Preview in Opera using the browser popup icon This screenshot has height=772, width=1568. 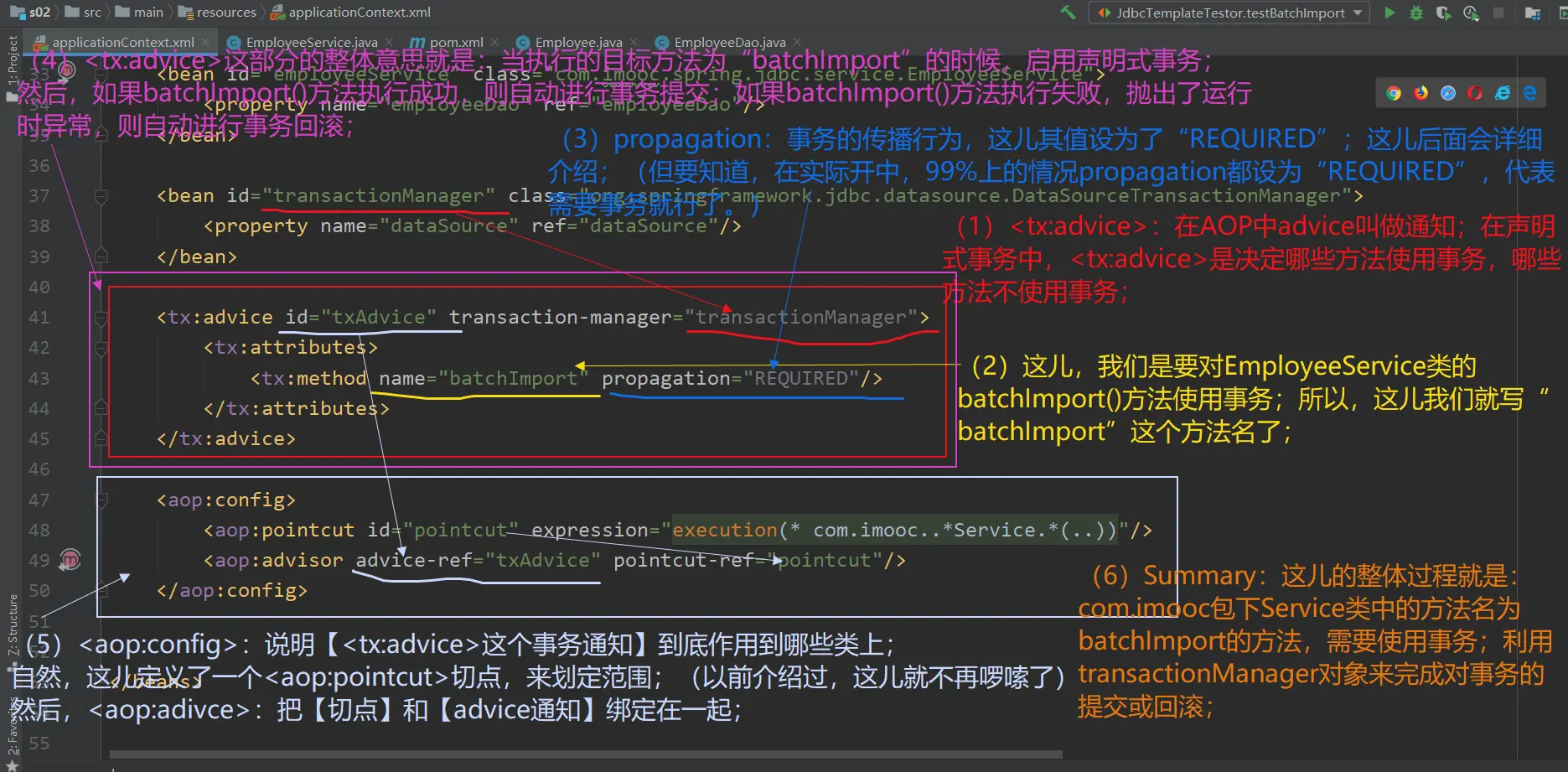pos(1475,93)
